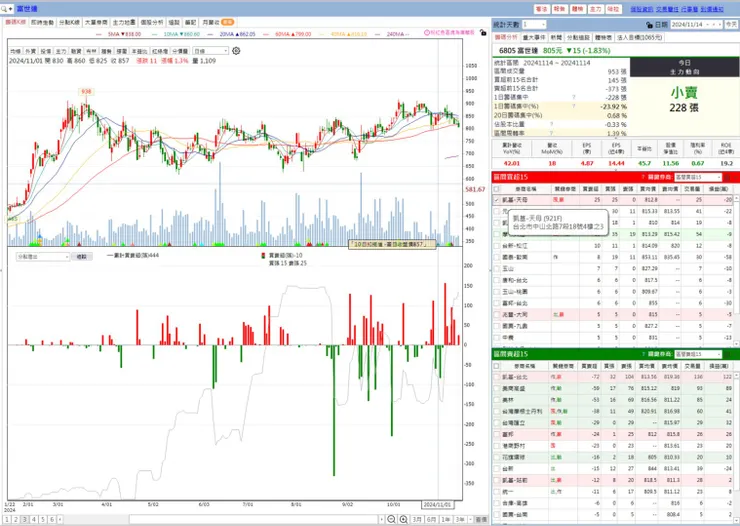Open the 日線 chart period dropdown
Viewport: 740px width, 526px height.
210,50
